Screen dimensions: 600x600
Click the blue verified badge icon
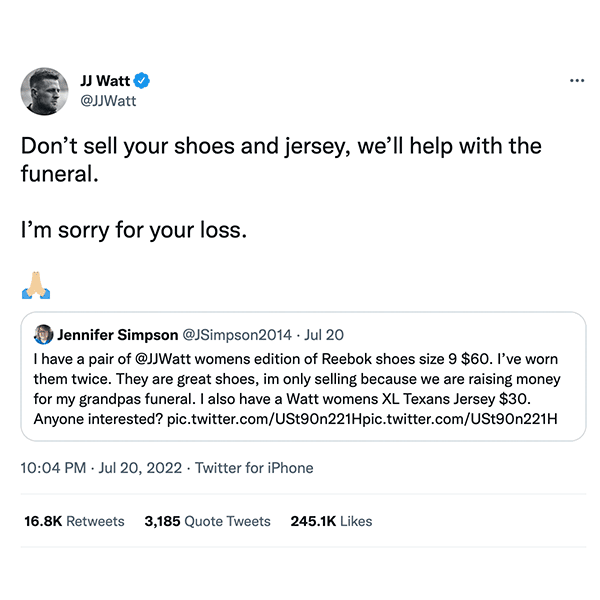coord(143,81)
